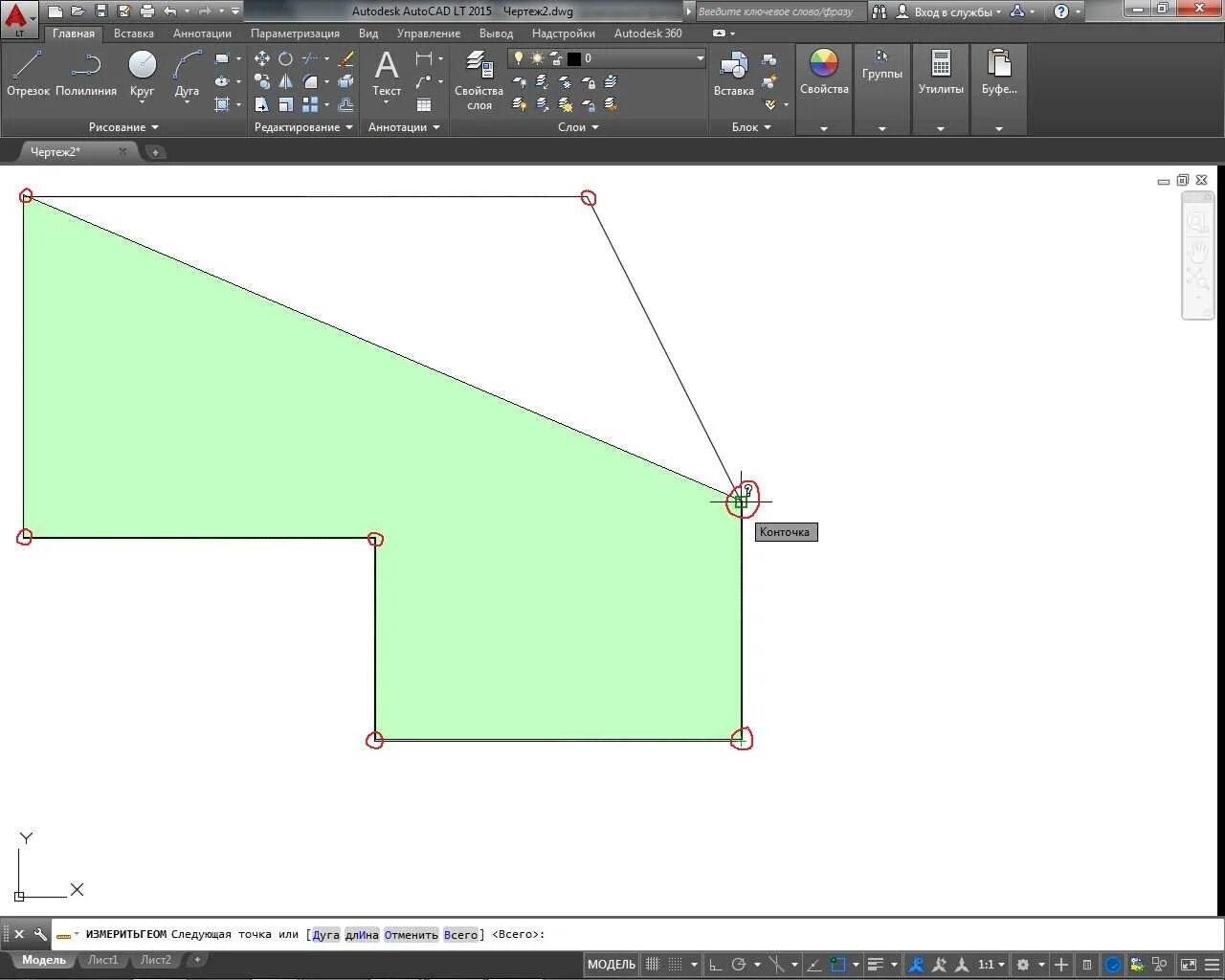Open the Свойства color wheel panel
Screen dimensions: 1225x980
click(824, 74)
